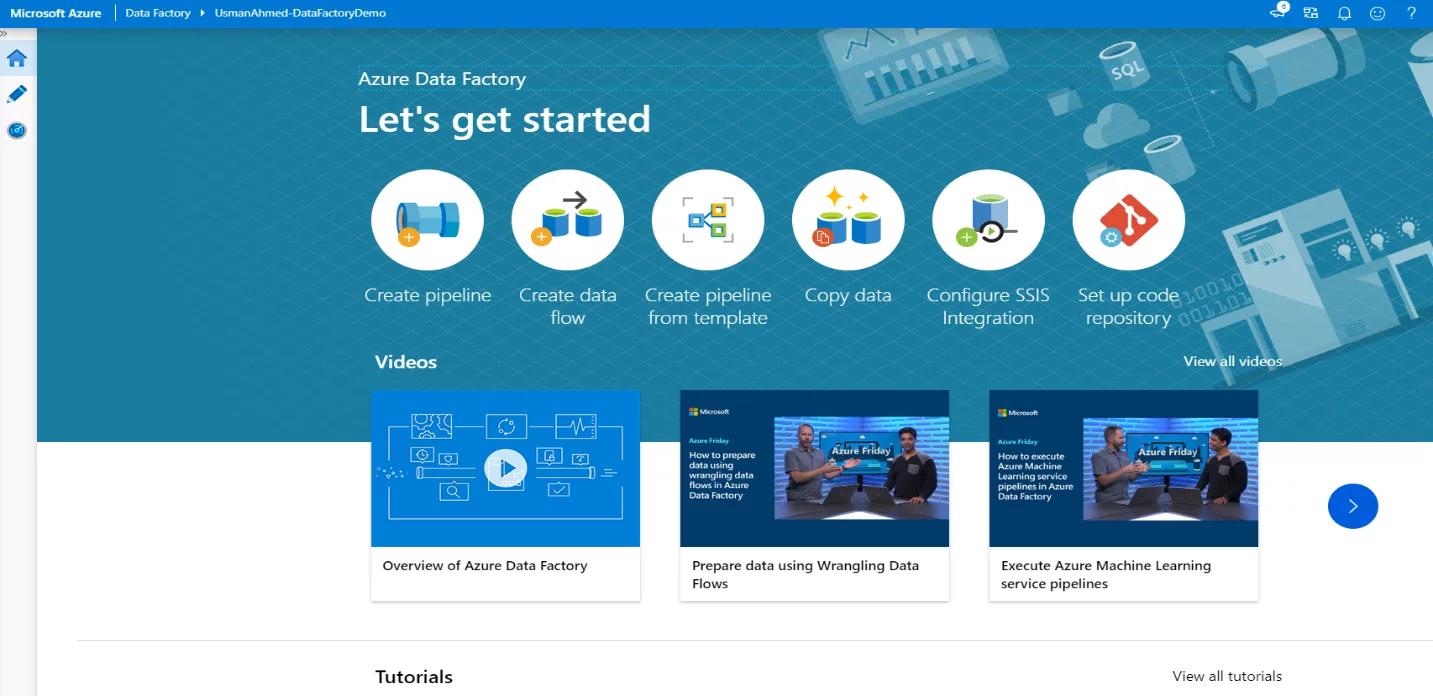Click the View all tutorials link
Screen dimensions: 1433x696
click(x=1227, y=676)
